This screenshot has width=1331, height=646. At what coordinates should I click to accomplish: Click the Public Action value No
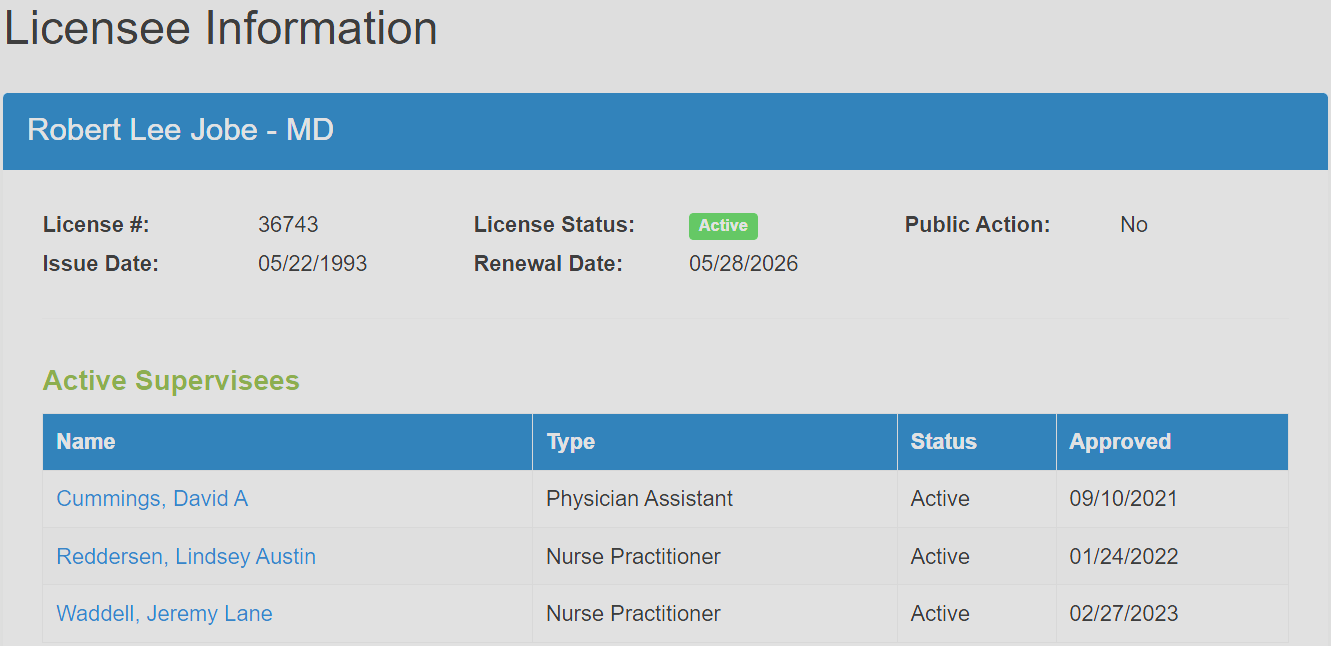[1133, 225]
